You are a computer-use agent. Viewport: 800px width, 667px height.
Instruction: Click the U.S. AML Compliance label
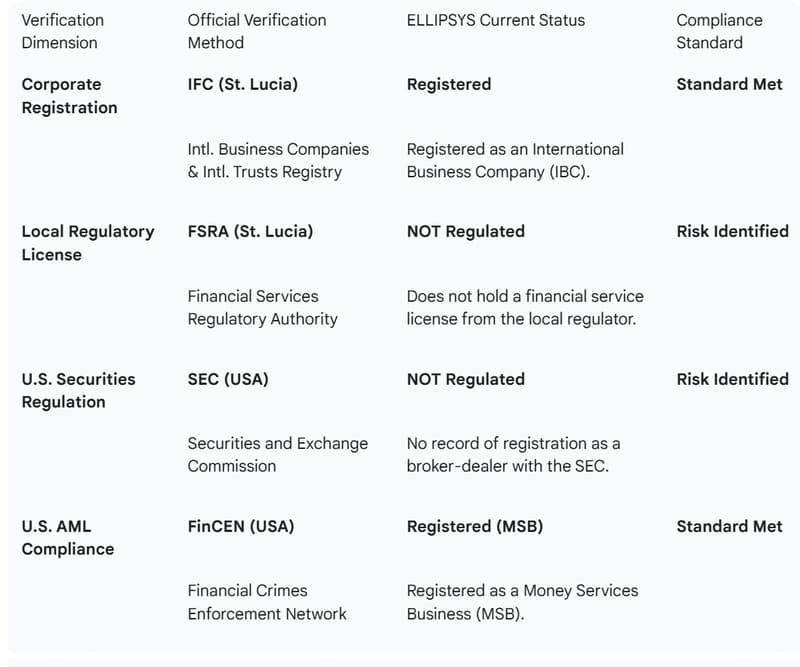point(67,537)
